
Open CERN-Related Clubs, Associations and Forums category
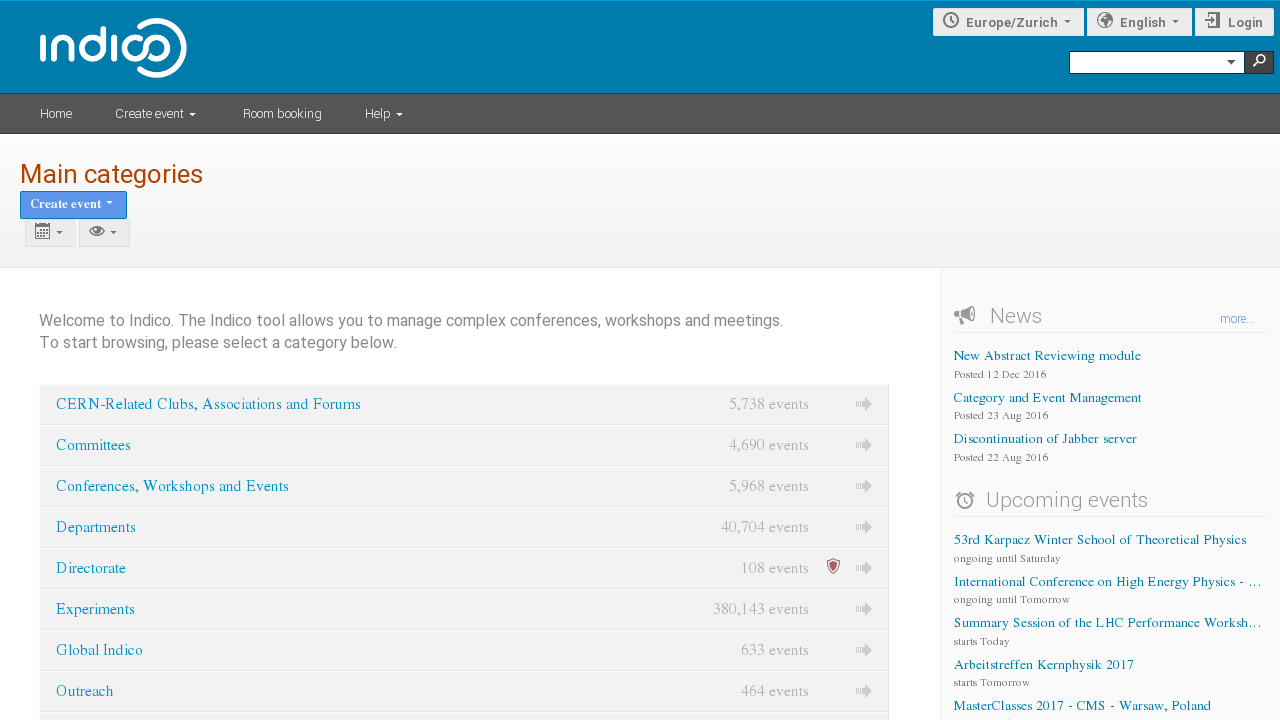pos(208,404)
